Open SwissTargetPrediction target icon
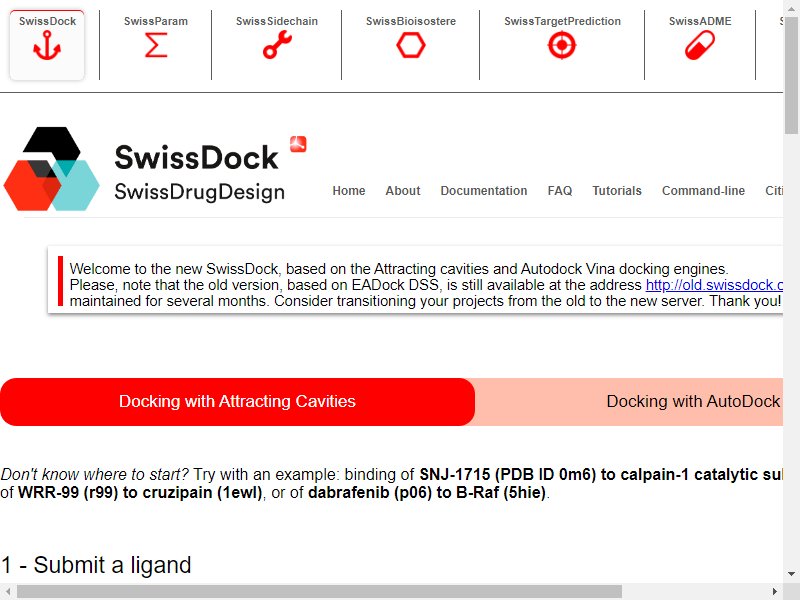The width and height of the screenshot is (800, 600). click(562, 45)
